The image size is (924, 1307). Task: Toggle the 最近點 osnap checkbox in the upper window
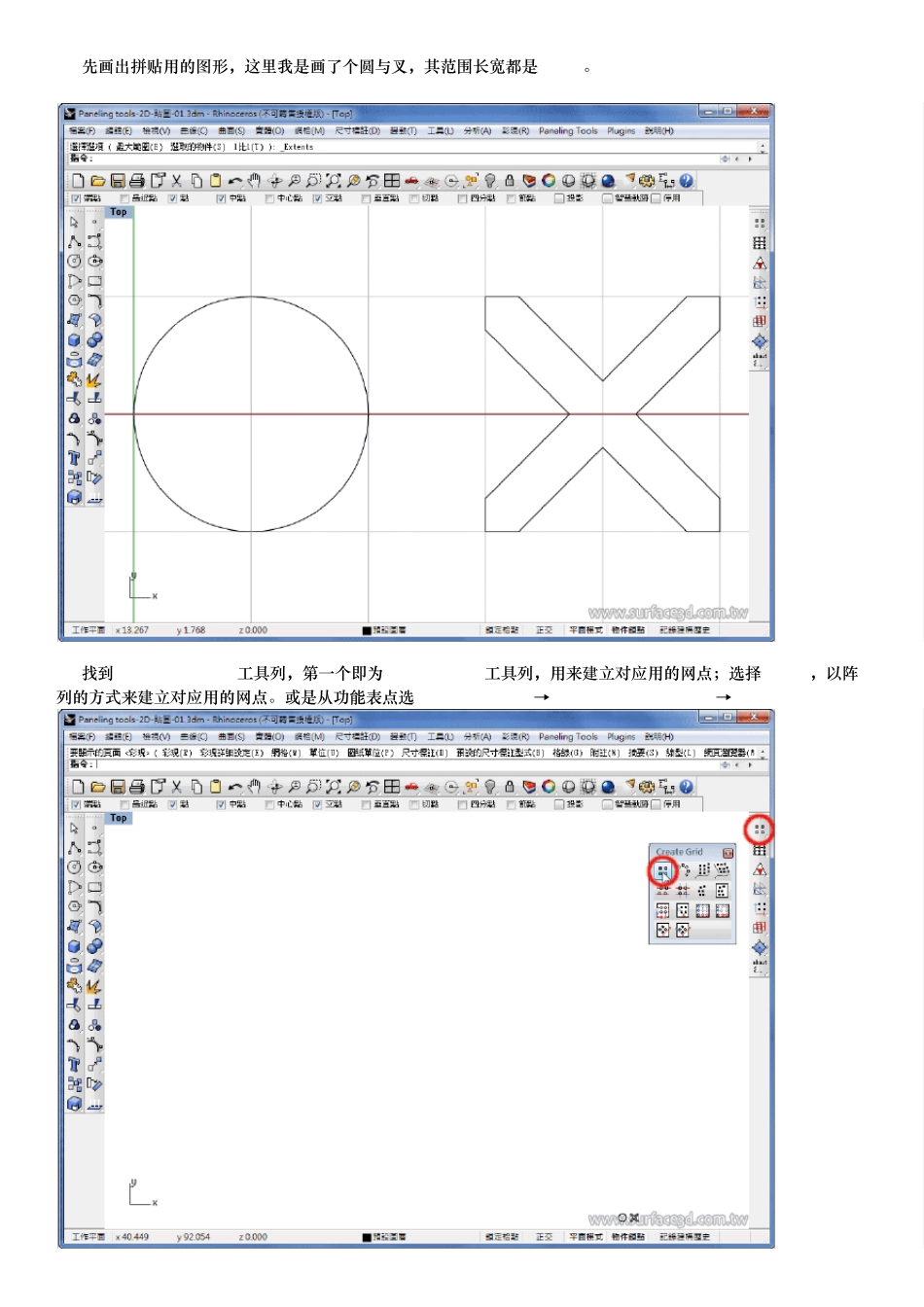click(x=124, y=198)
